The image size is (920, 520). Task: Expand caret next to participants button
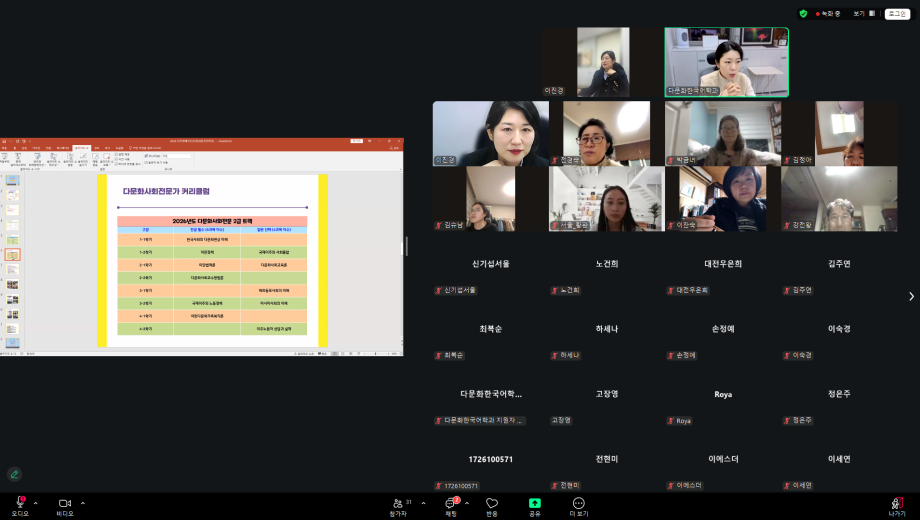pyautogui.click(x=423, y=503)
